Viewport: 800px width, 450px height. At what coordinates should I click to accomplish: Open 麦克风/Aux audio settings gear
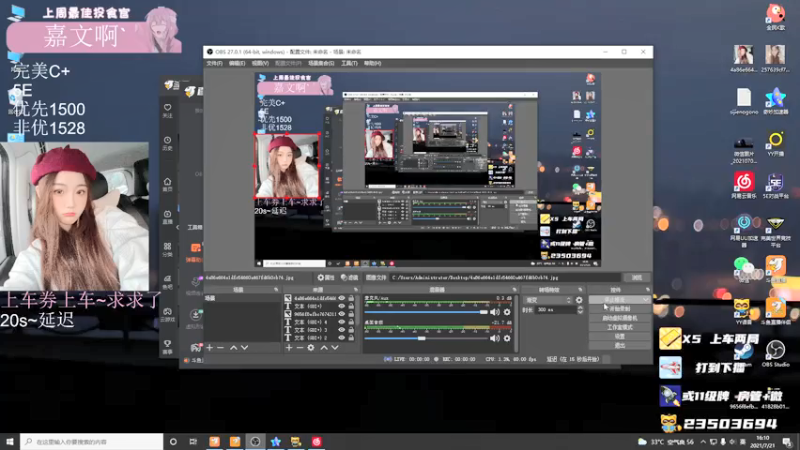[507, 312]
